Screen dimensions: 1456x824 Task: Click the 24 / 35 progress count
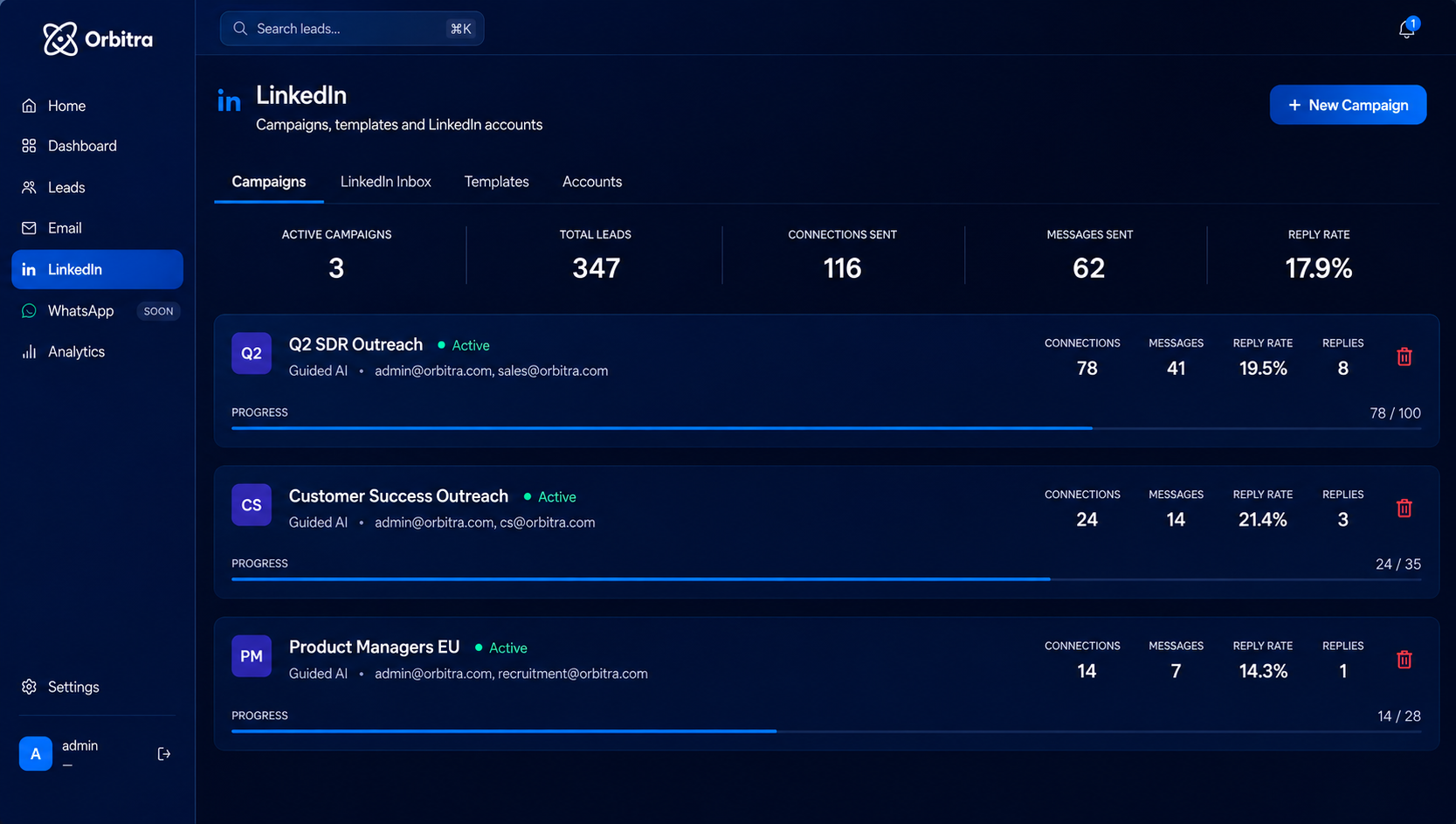[1397, 564]
